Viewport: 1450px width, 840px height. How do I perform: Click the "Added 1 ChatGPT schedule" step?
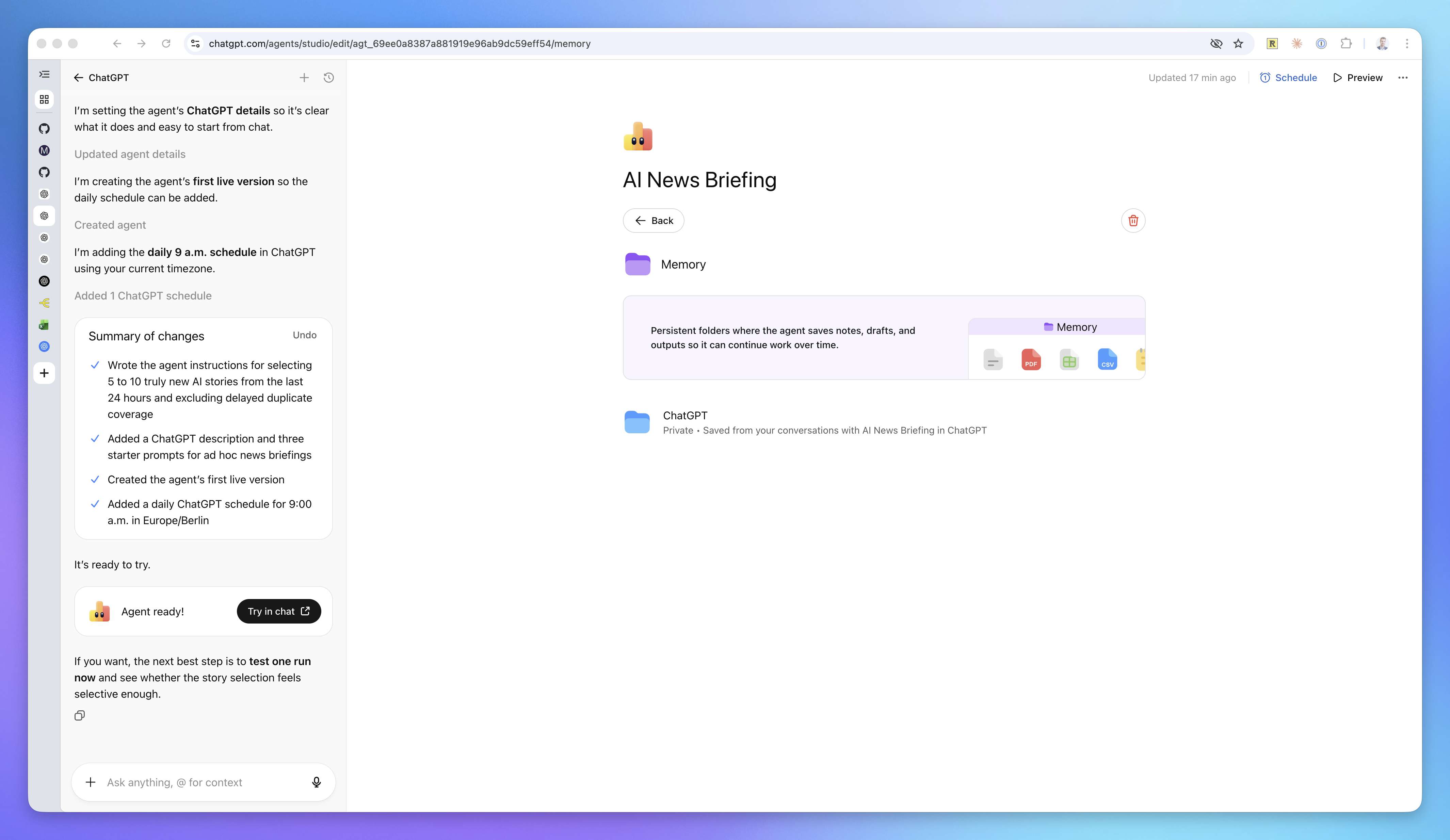(x=143, y=296)
